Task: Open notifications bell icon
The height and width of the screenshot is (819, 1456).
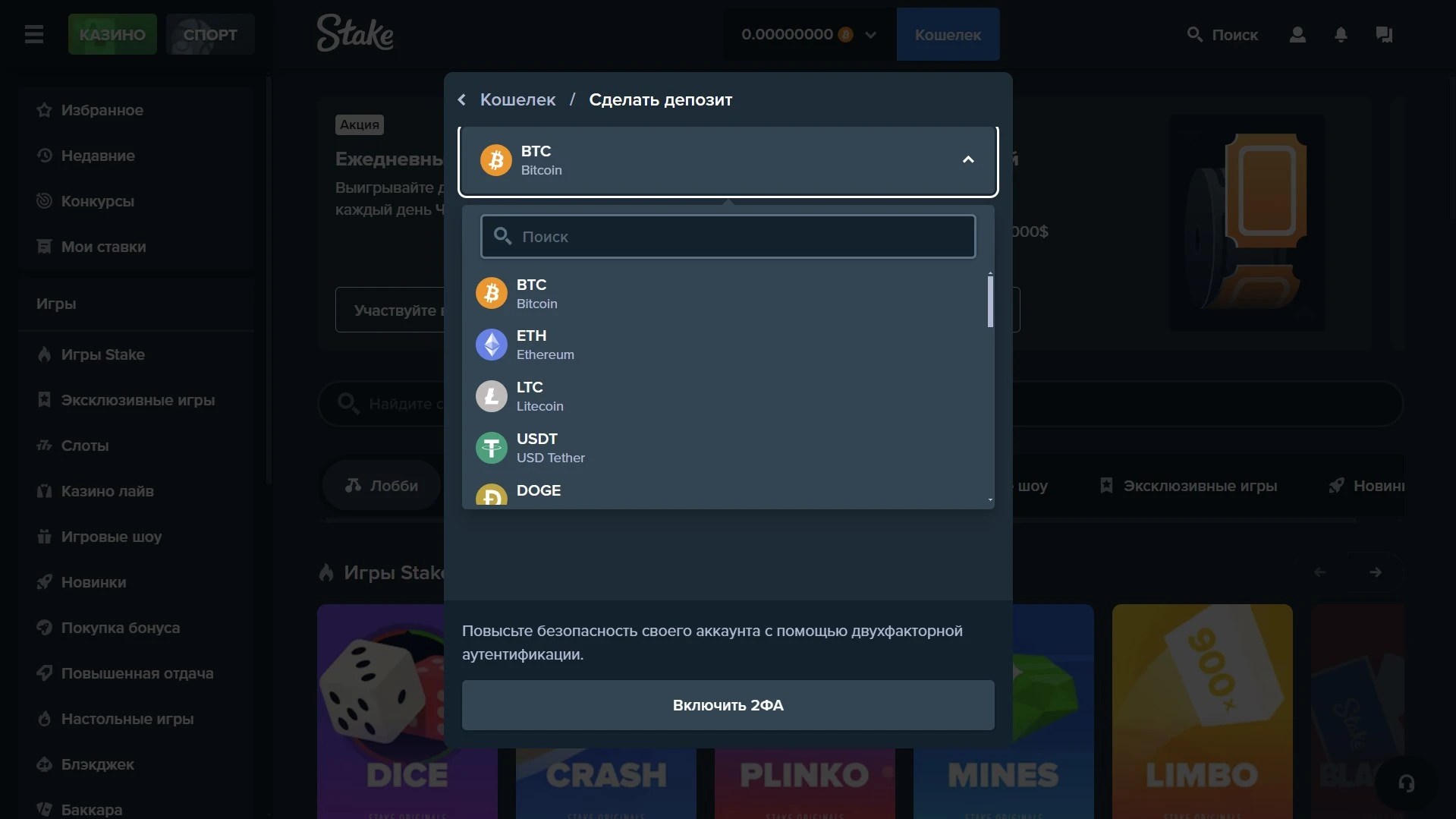Action: click(x=1341, y=34)
